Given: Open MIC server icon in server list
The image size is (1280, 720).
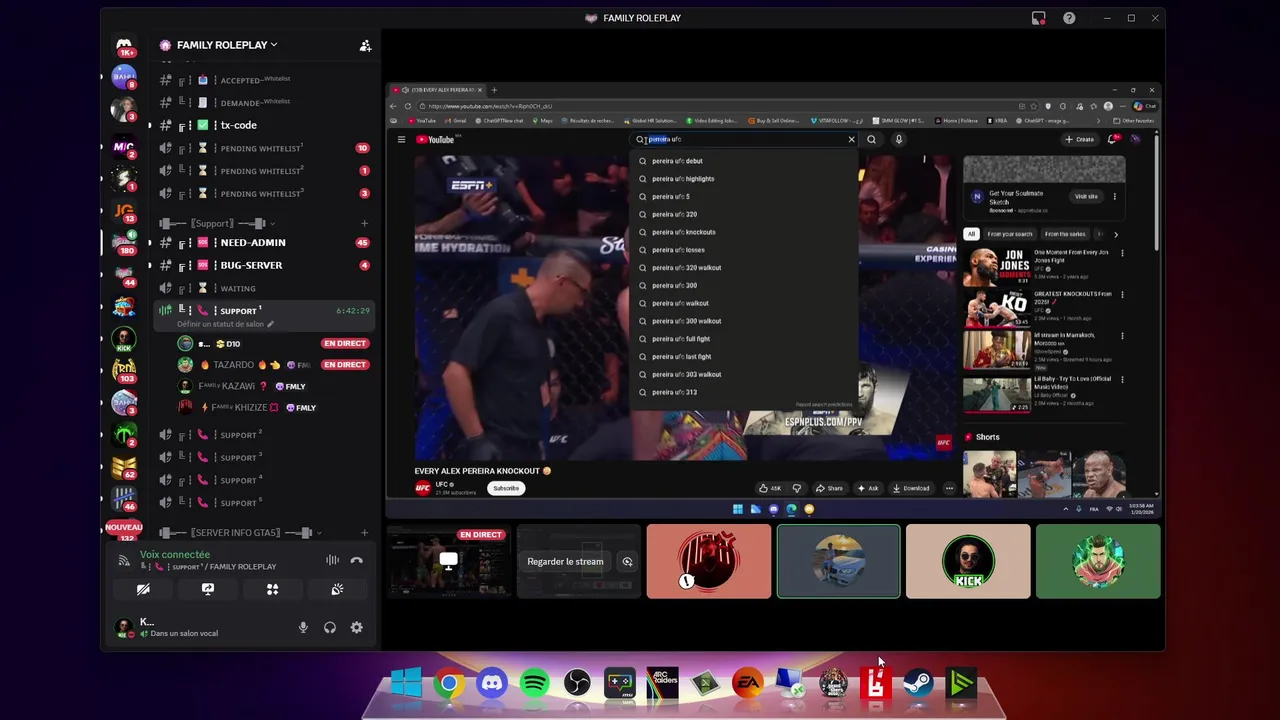Looking at the screenshot, I should coord(124,146).
